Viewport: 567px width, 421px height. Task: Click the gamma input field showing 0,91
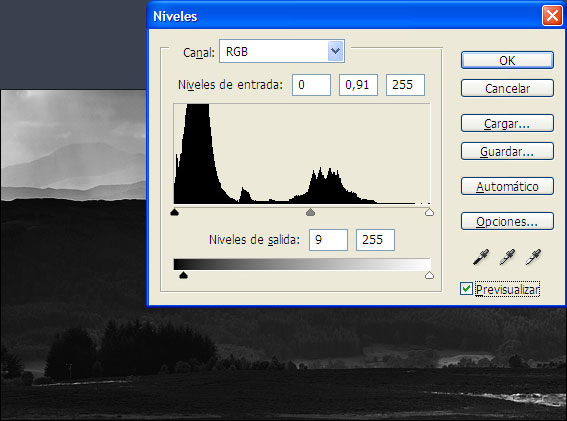tap(358, 85)
